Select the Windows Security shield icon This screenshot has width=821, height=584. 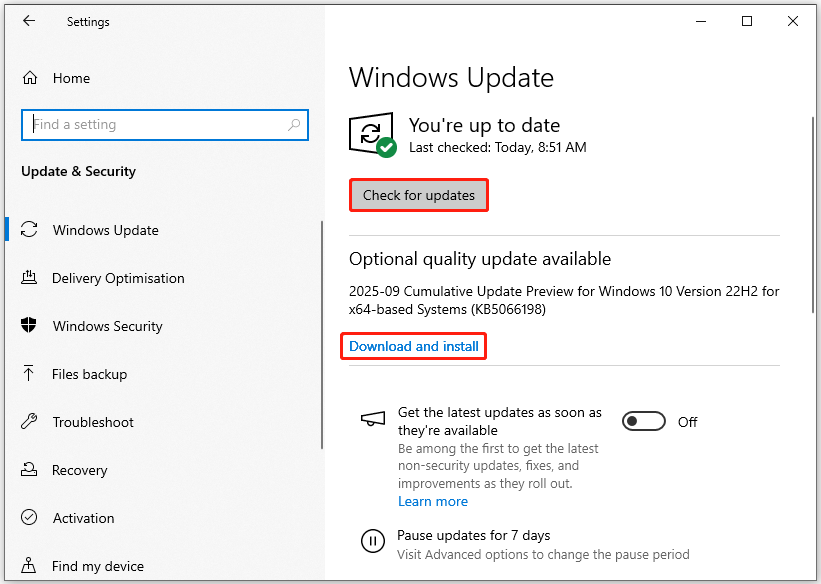pos(30,326)
